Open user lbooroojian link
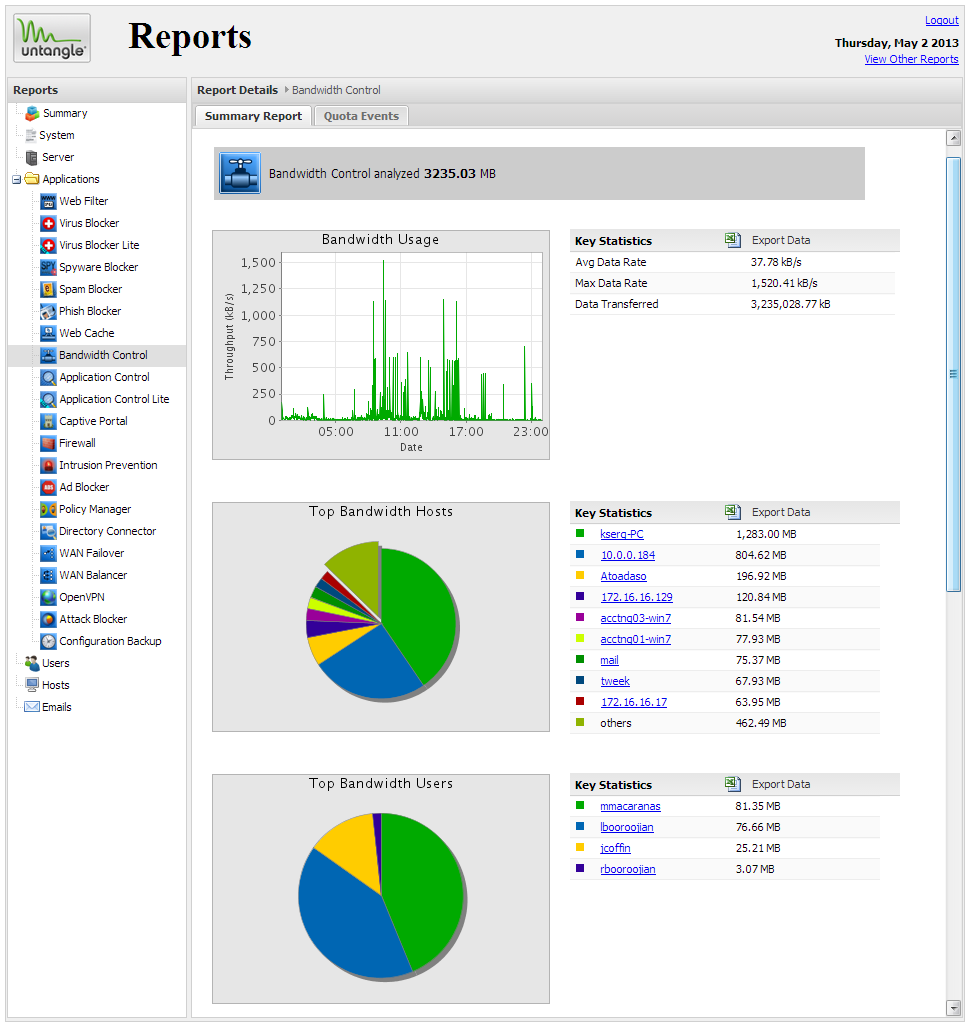The width and height of the screenshot is (968, 1025). coord(626,827)
